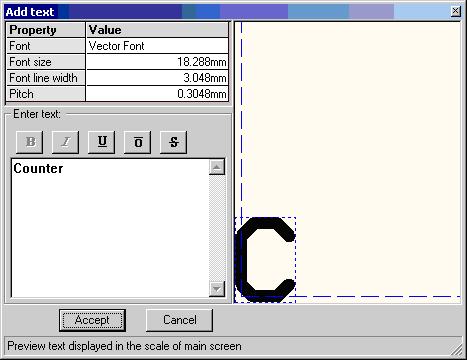Toggle bold text formatting
The image size is (467, 360).
pyautogui.click(x=30, y=142)
